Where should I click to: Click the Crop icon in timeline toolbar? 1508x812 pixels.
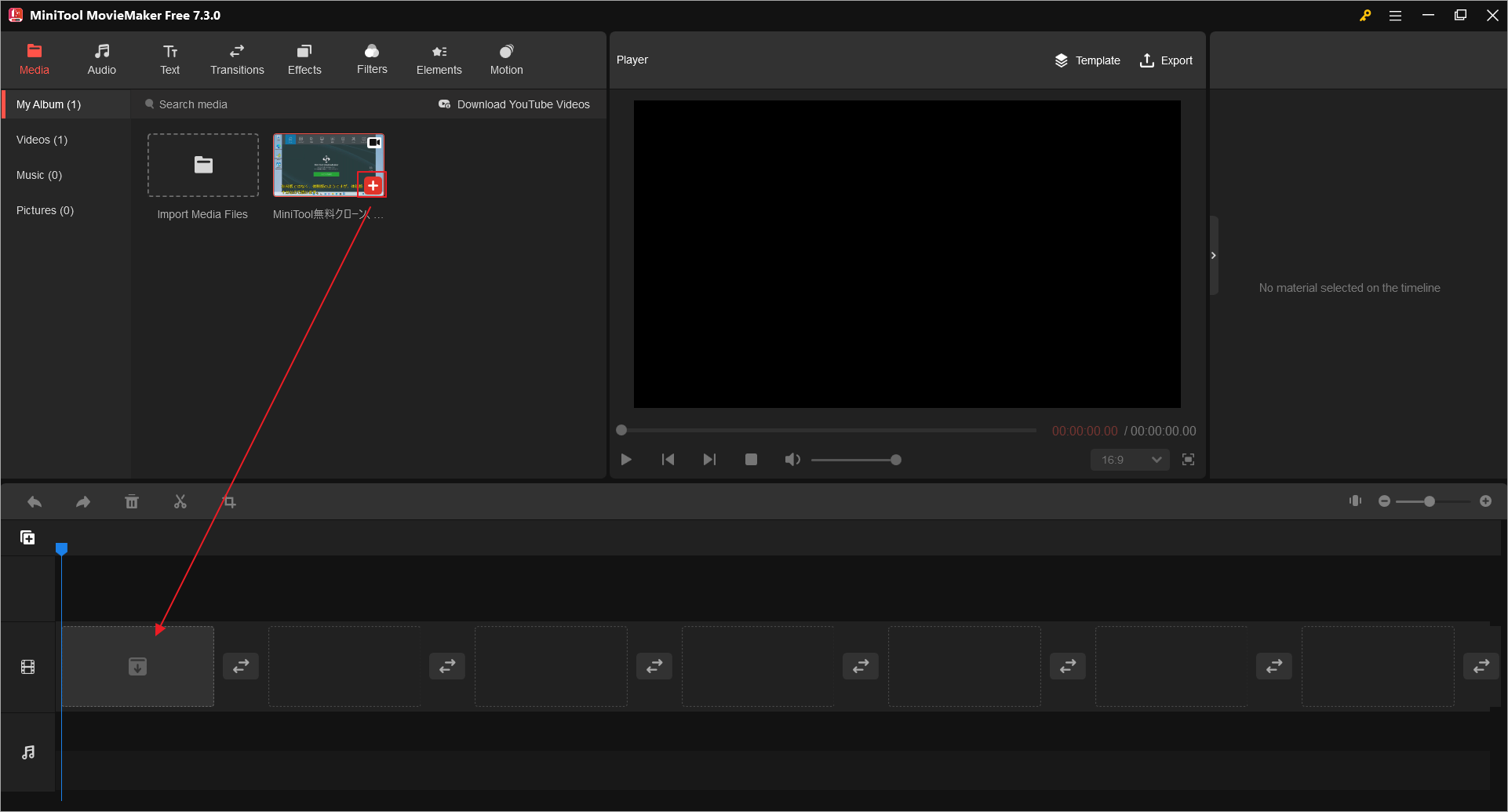point(229,501)
